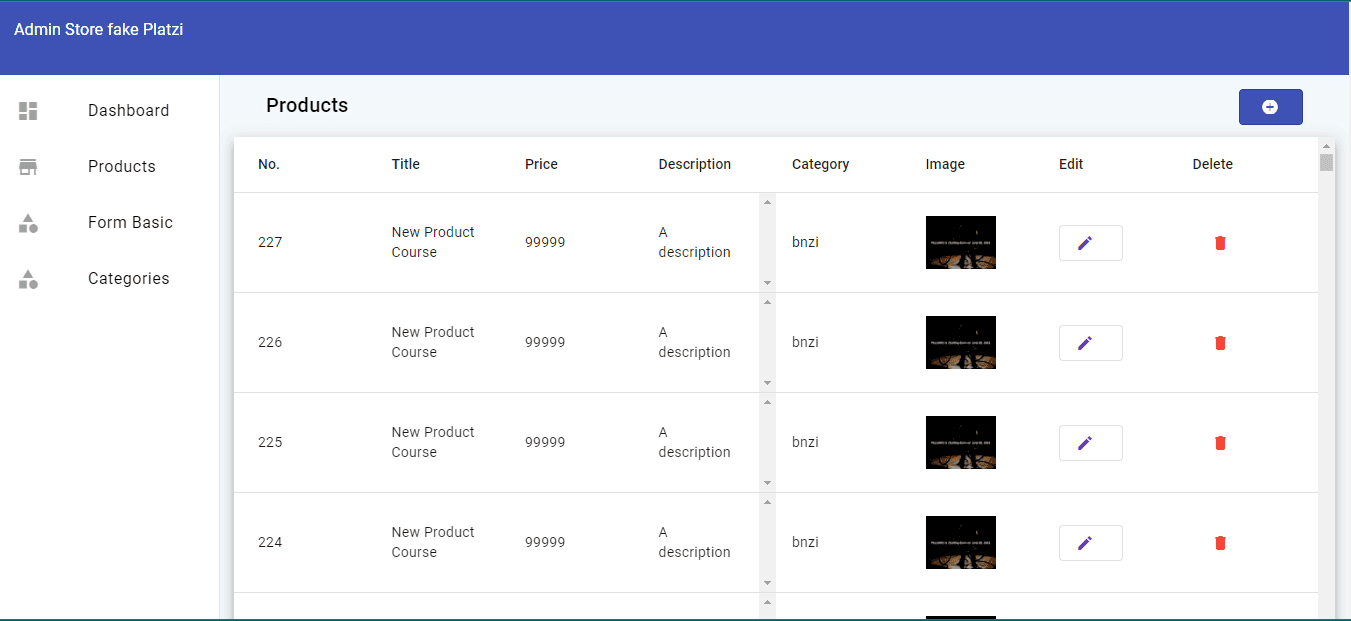Viewport: 1351px width, 621px height.
Task: Click the Description column header
Action: click(x=695, y=164)
